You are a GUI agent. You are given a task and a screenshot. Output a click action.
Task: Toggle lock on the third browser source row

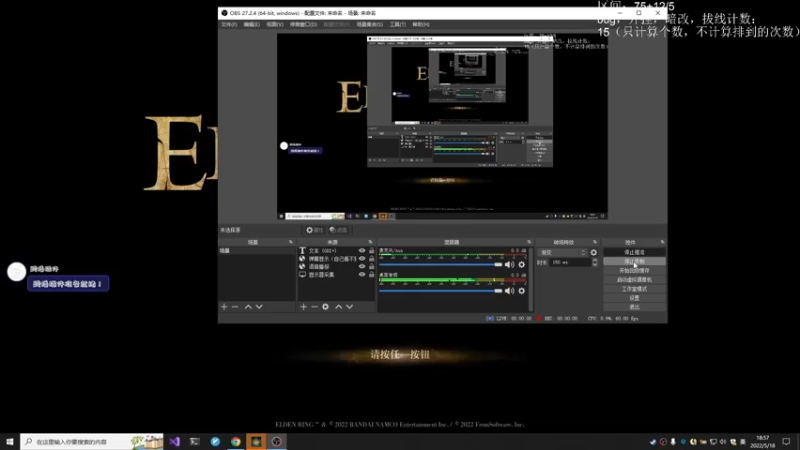click(371, 266)
